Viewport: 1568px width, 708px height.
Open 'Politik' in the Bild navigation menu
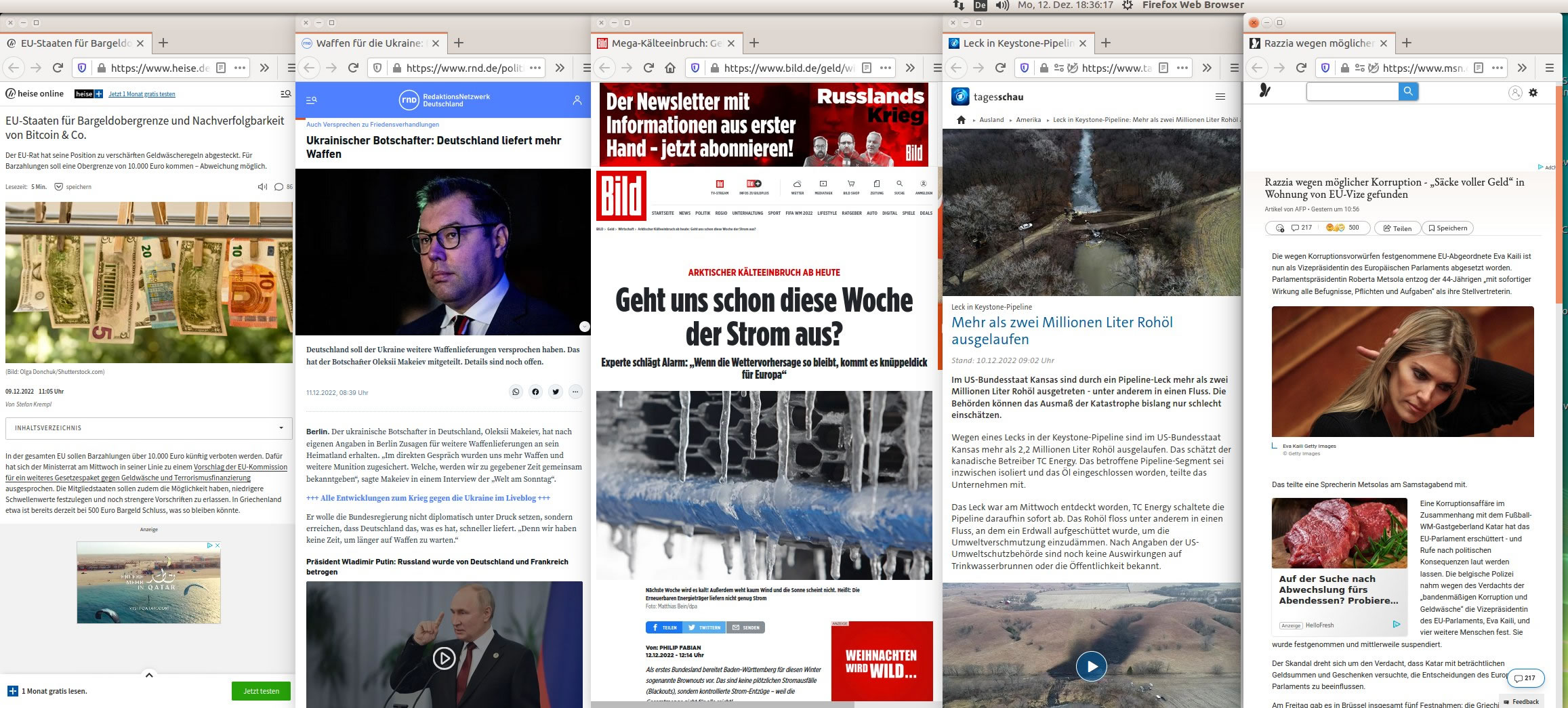(703, 213)
